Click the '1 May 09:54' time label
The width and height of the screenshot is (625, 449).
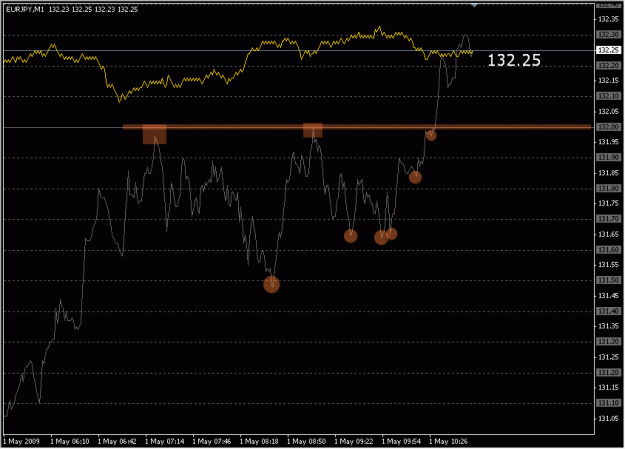click(401, 441)
